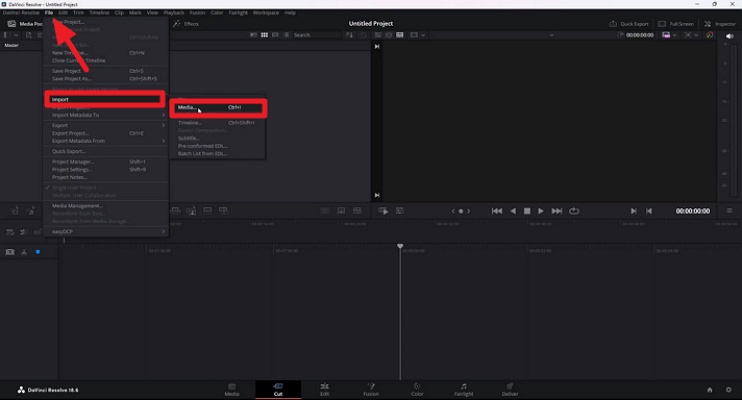
Task: Open the Inspector panel
Action: coord(720,24)
